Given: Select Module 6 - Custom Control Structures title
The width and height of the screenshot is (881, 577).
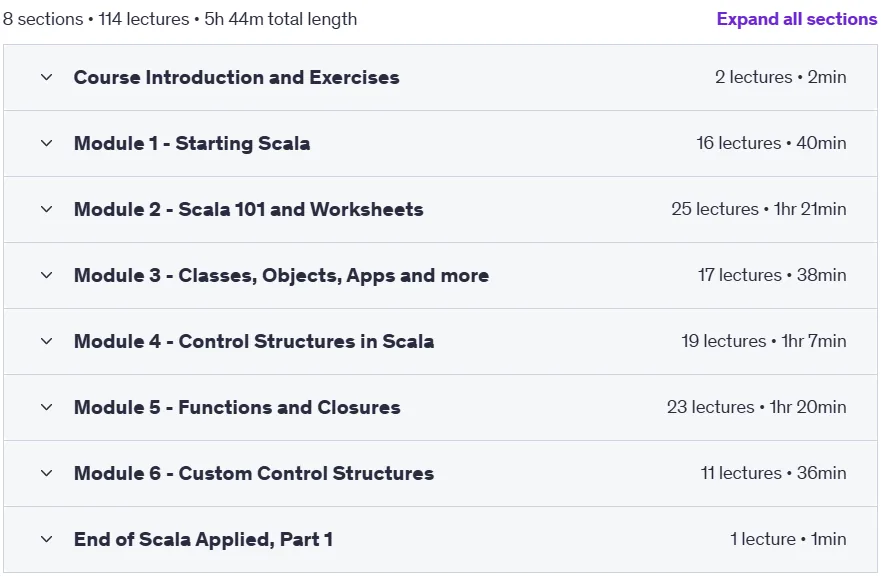Looking at the screenshot, I should [254, 474].
